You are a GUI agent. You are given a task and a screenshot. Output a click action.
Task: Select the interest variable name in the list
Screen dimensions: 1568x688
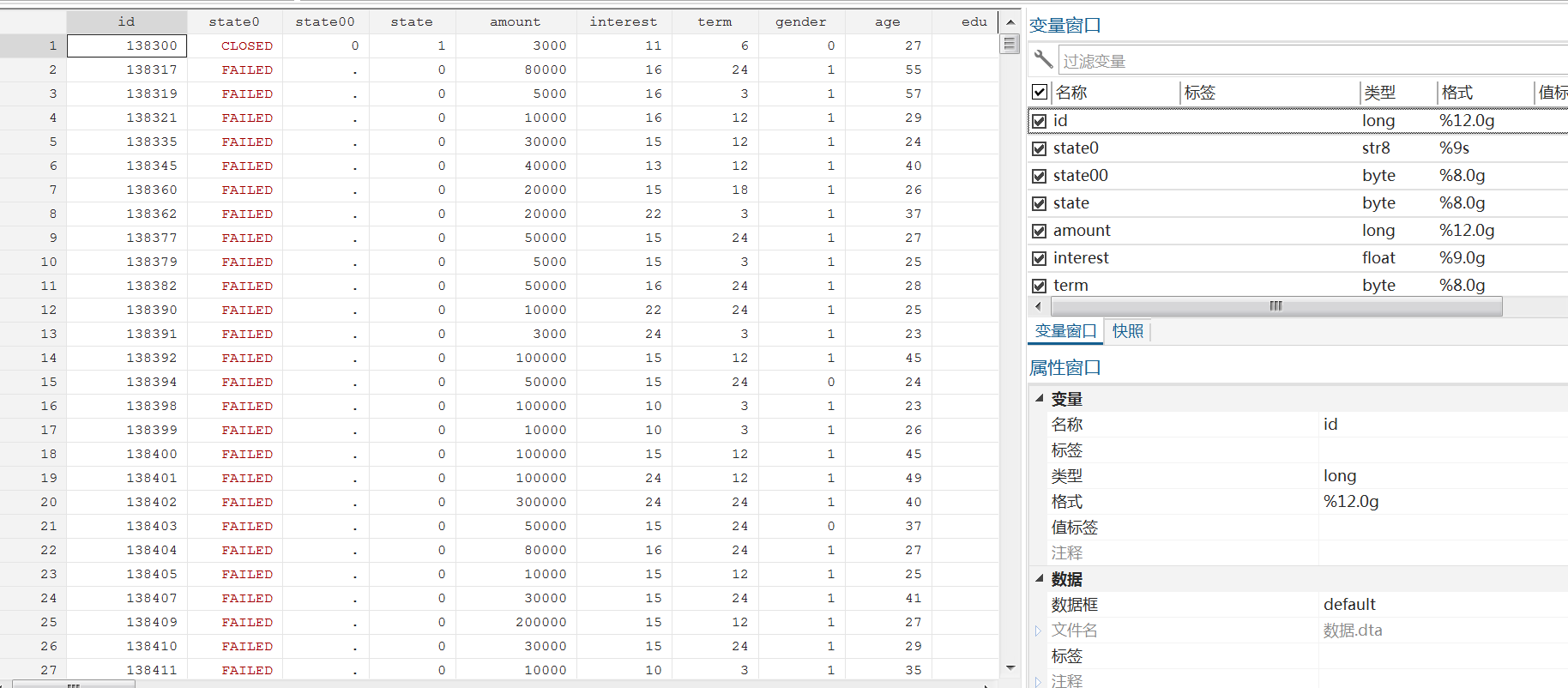click(1081, 258)
